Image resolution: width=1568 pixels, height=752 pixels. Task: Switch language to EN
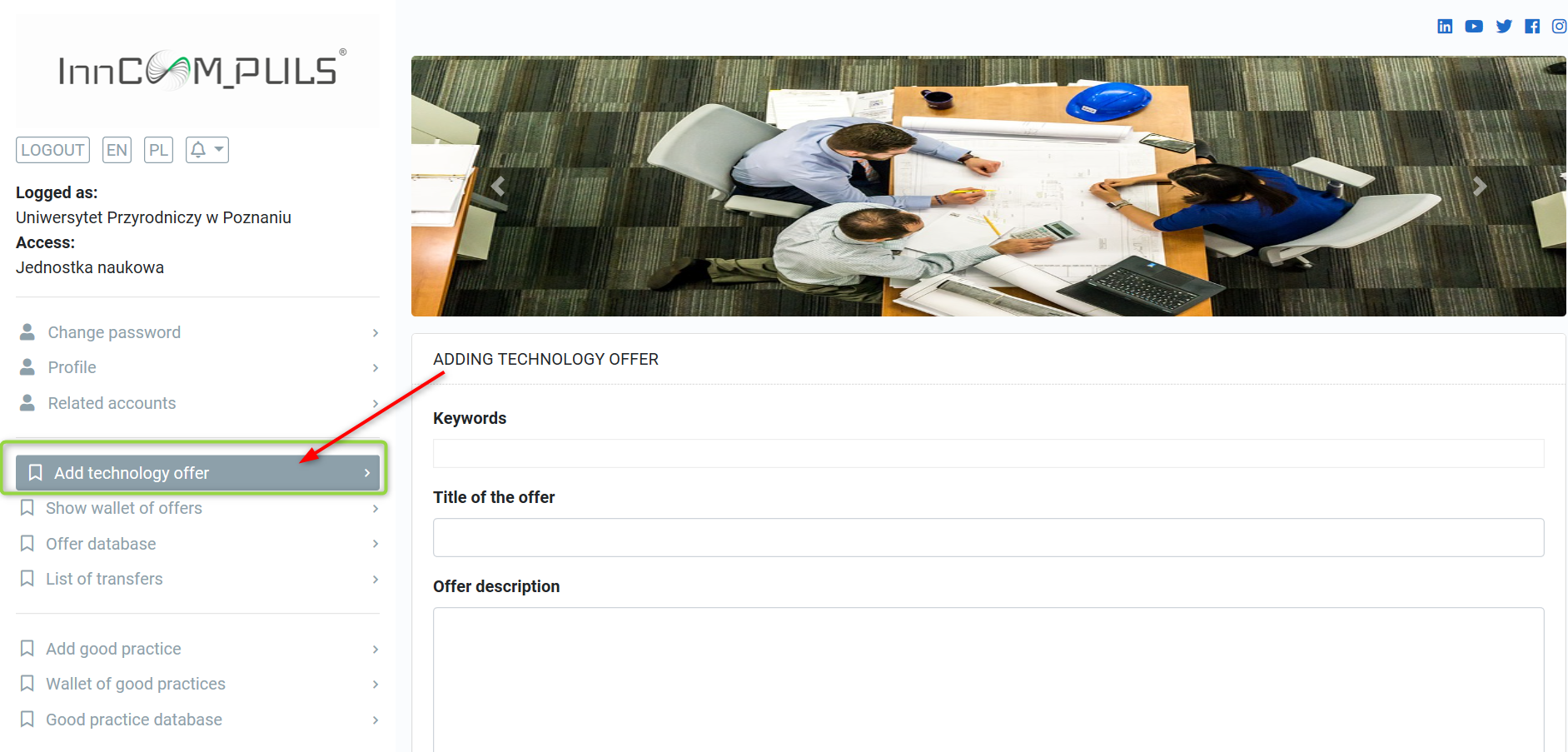pyautogui.click(x=117, y=150)
